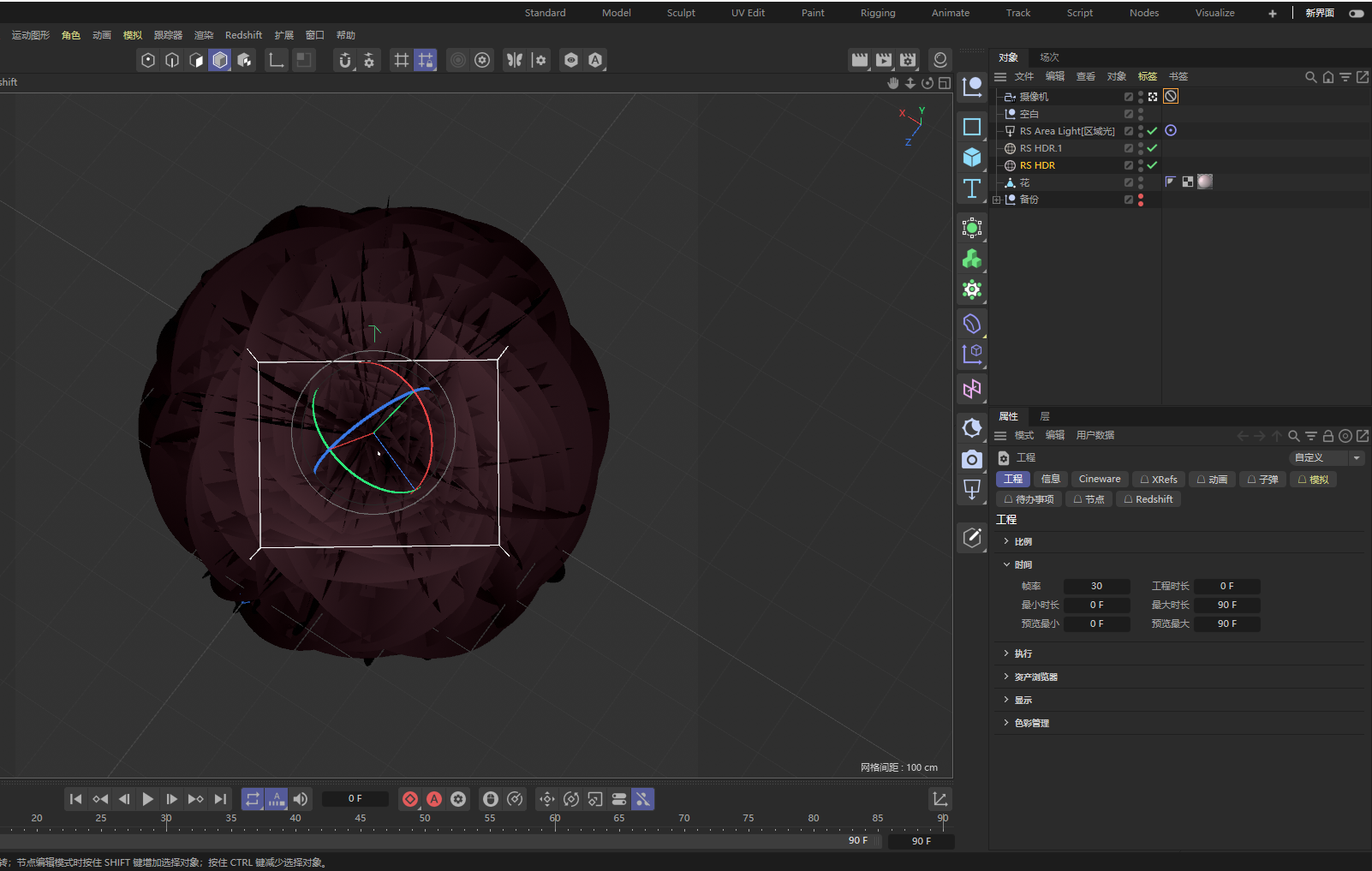
Task: Open the 渲染 menu
Action: tap(204, 35)
